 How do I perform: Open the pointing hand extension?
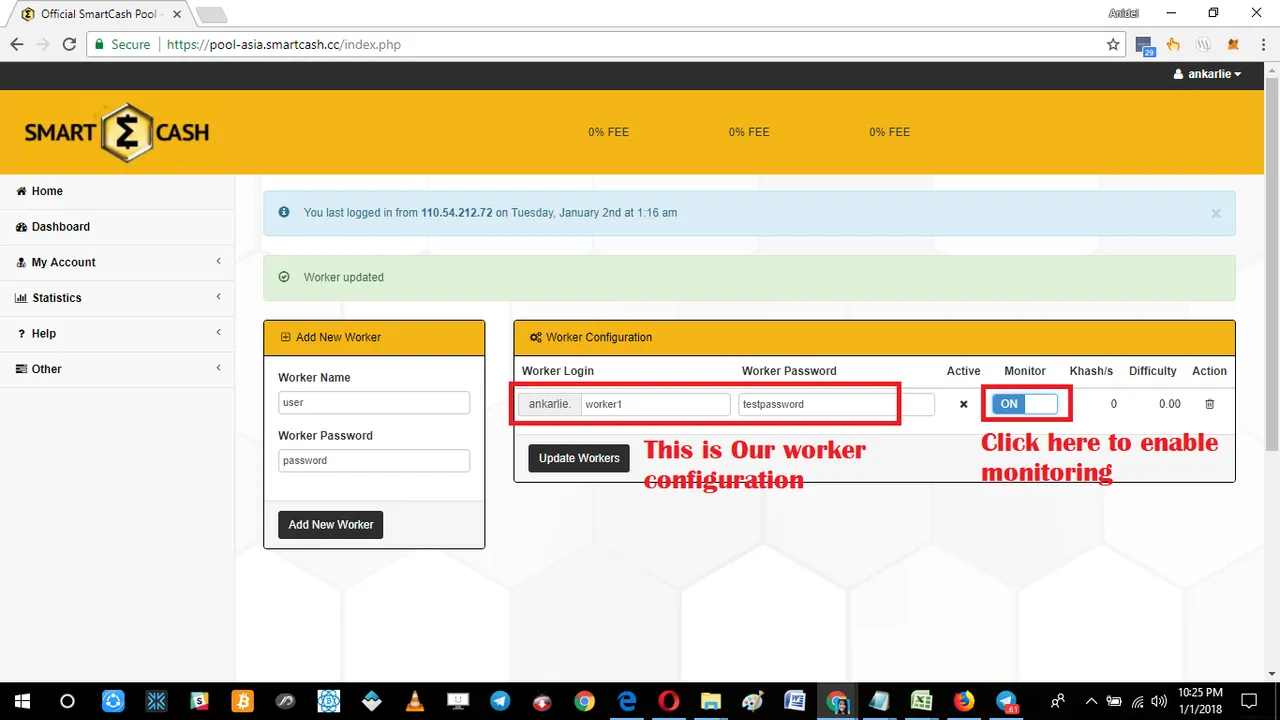(1173, 44)
